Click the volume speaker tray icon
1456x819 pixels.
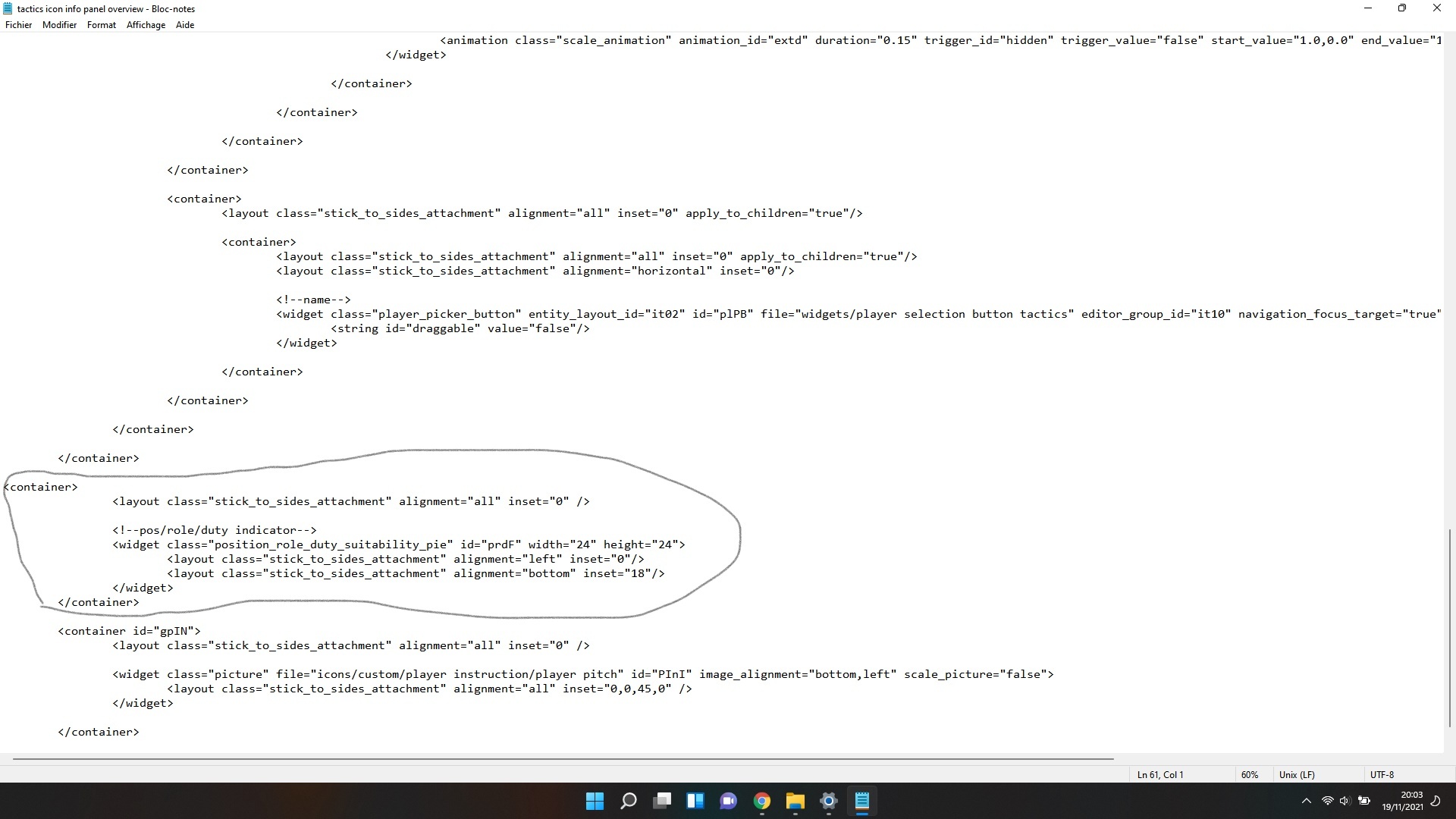click(x=1345, y=801)
